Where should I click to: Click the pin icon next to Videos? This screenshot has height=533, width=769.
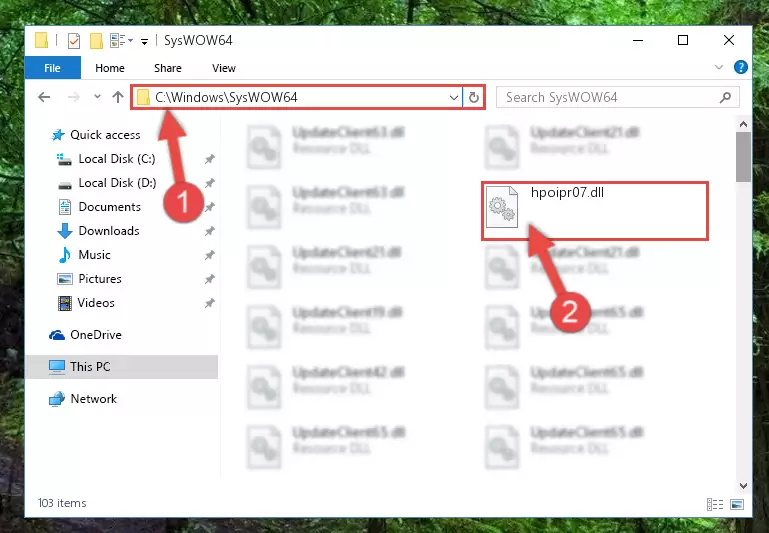click(x=210, y=303)
